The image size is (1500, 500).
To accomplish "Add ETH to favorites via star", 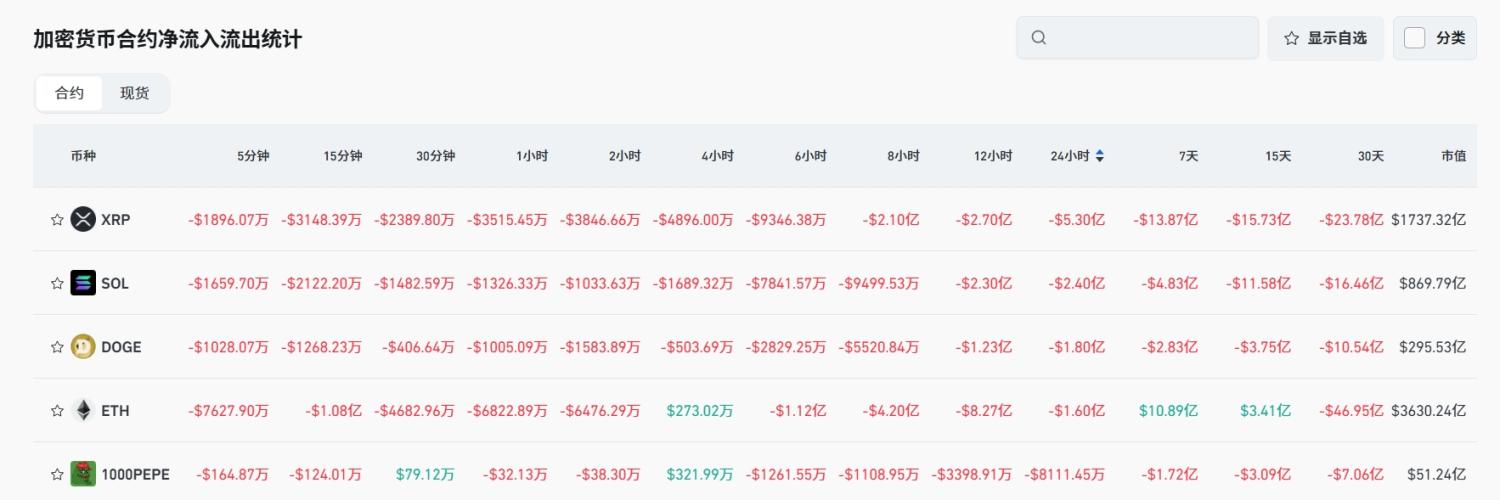I will pyautogui.click(x=57, y=411).
